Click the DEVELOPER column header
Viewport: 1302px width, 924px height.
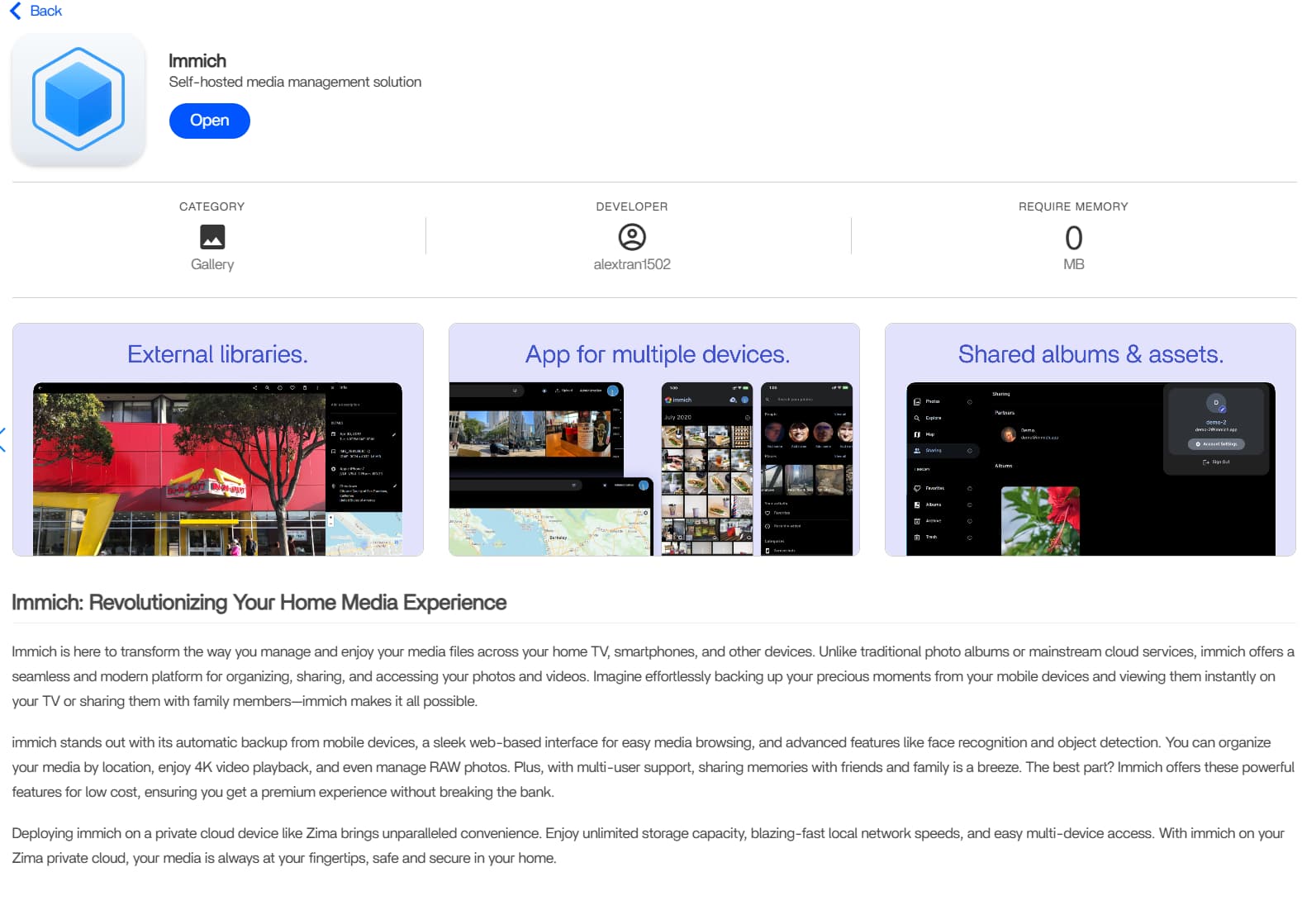(632, 206)
